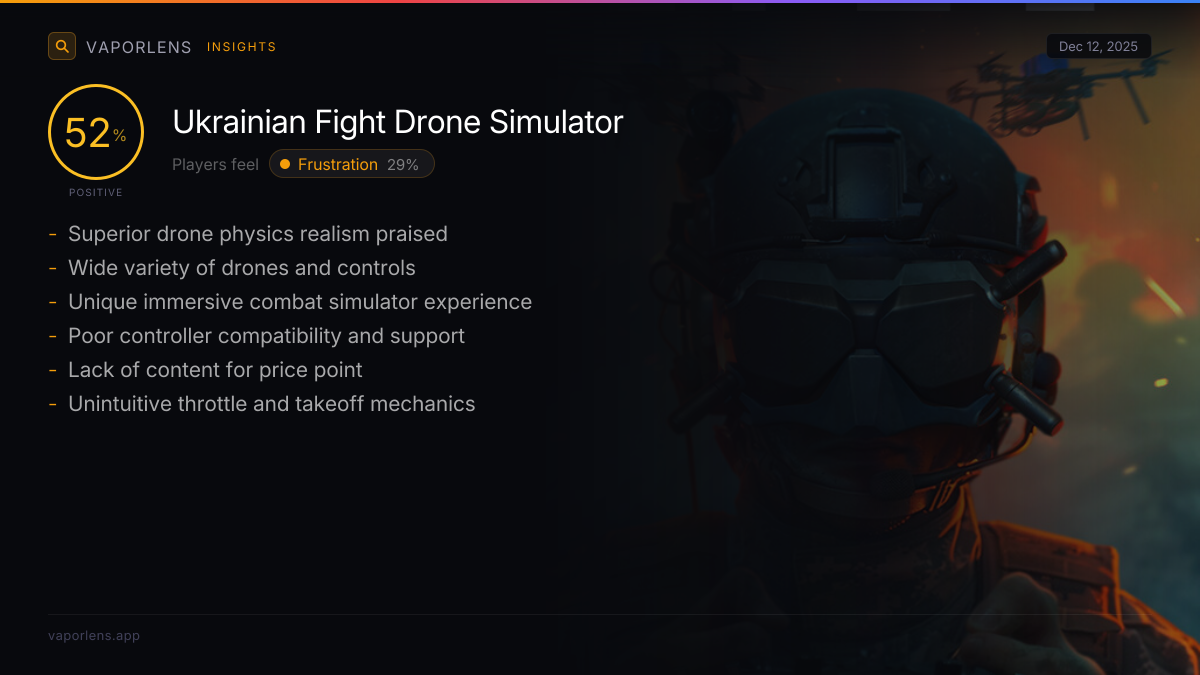1200x675 pixels.
Task: Open the INSIGHTS label
Action: click(x=242, y=47)
